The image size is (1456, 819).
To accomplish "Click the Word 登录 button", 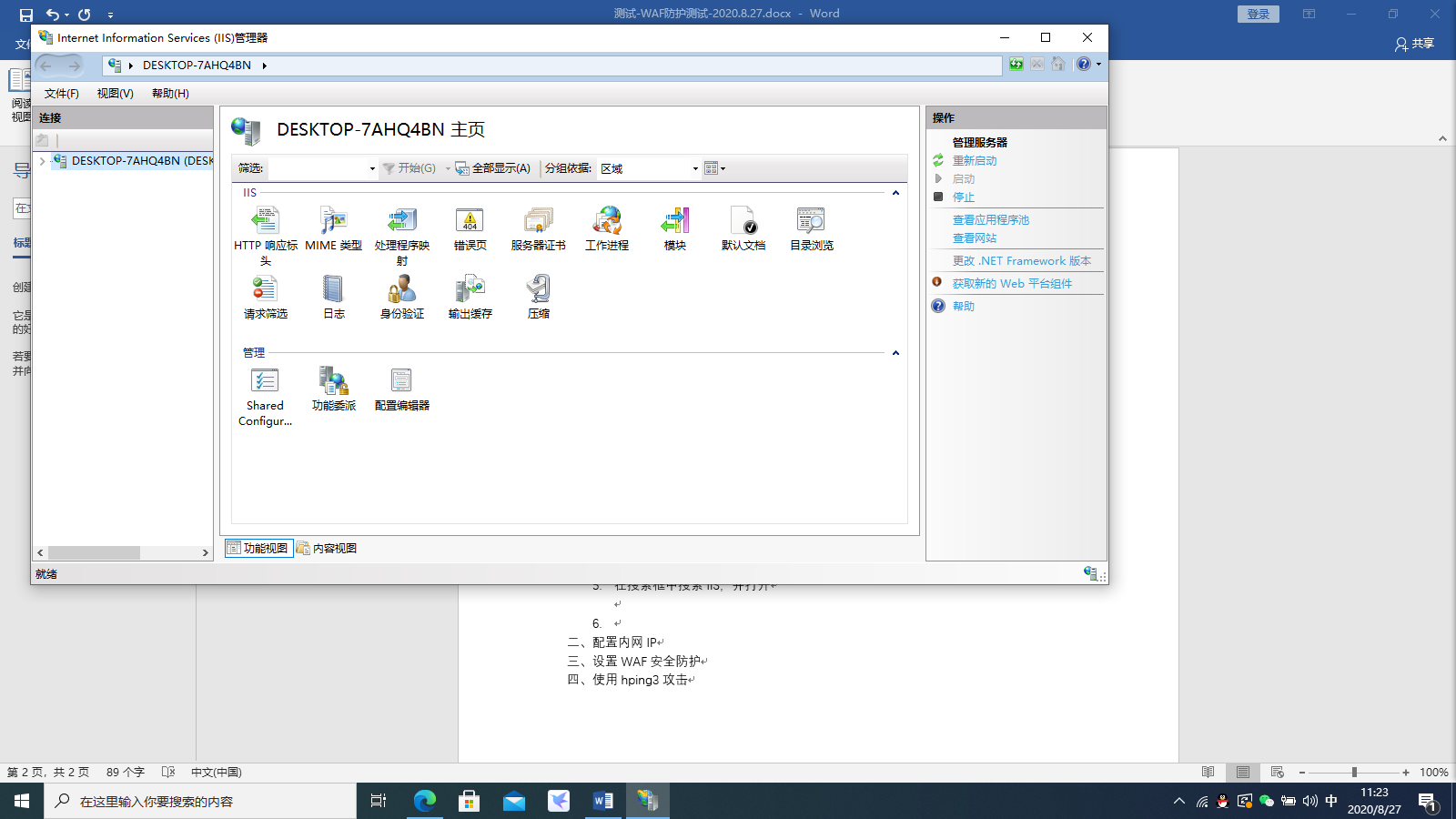I will (x=1259, y=15).
